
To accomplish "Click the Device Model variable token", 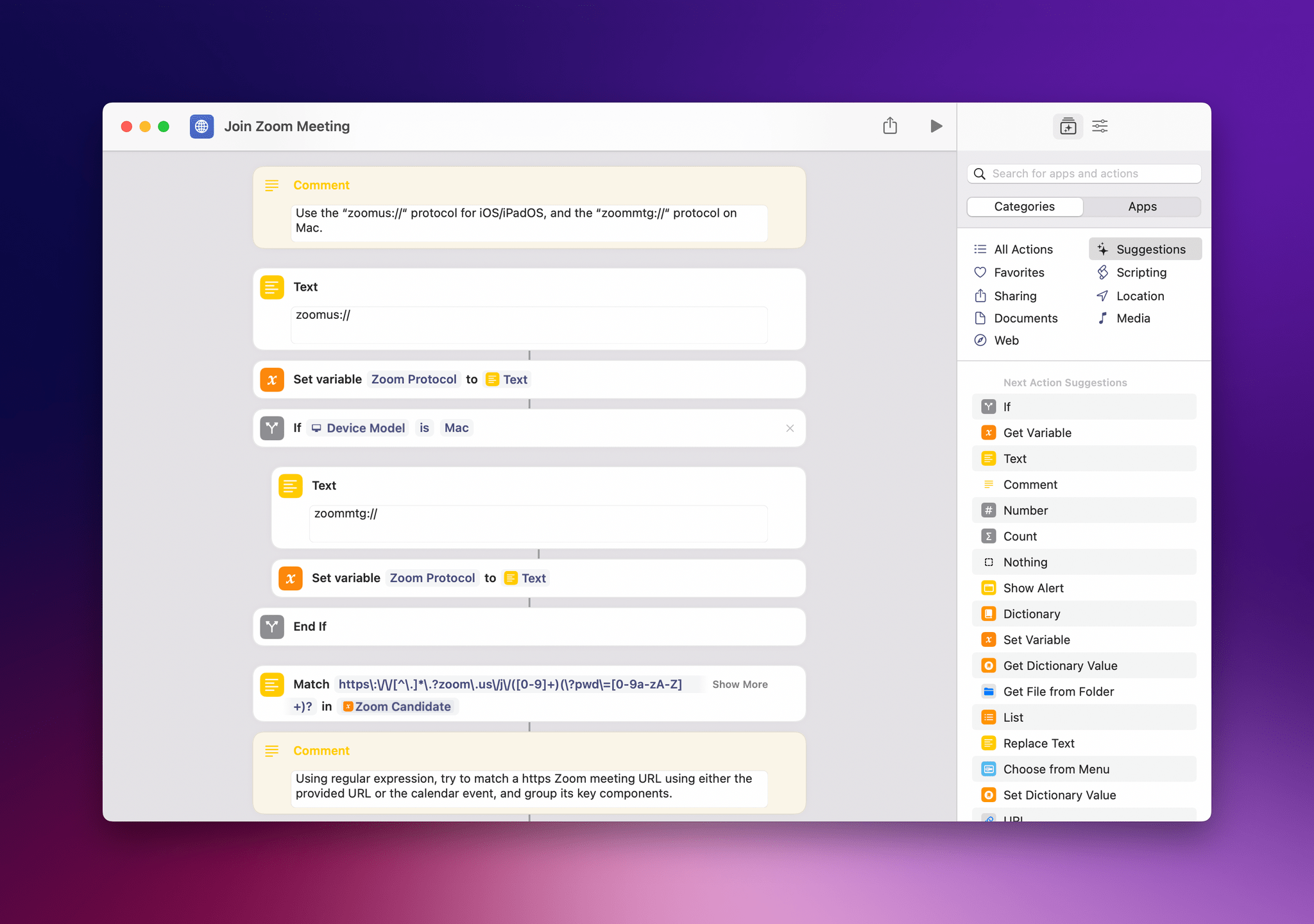I will tap(359, 428).
